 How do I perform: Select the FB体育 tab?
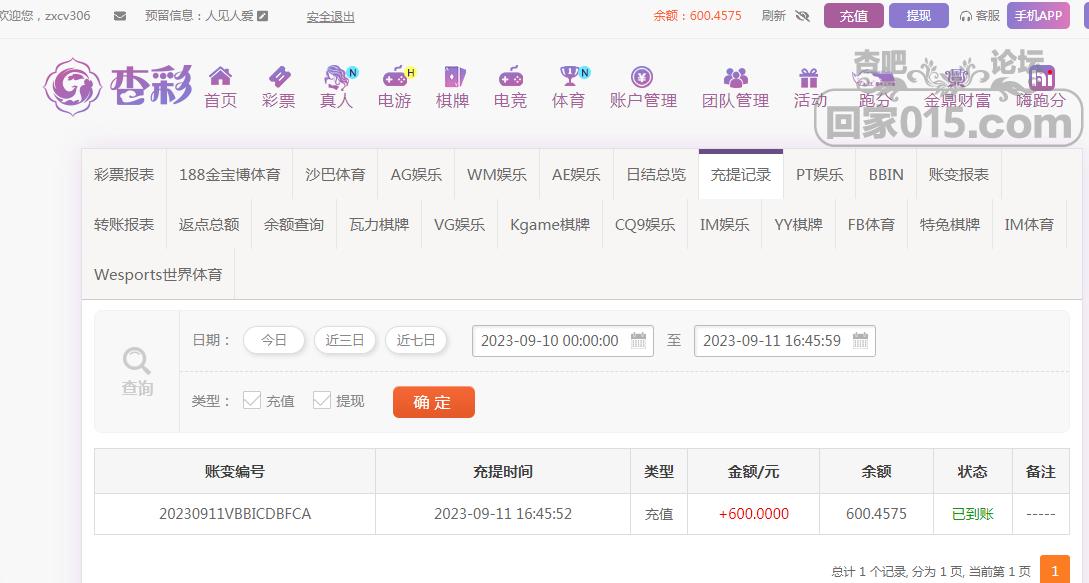click(872, 224)
